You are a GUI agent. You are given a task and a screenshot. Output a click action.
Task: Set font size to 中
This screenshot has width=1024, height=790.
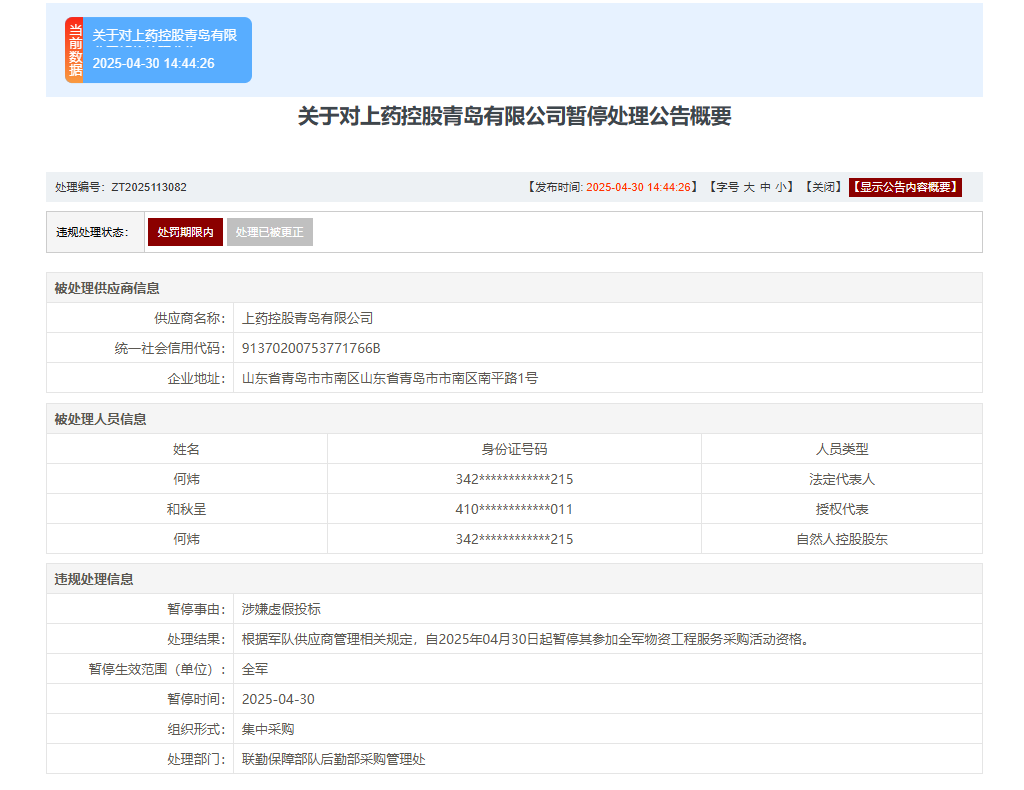765,187
